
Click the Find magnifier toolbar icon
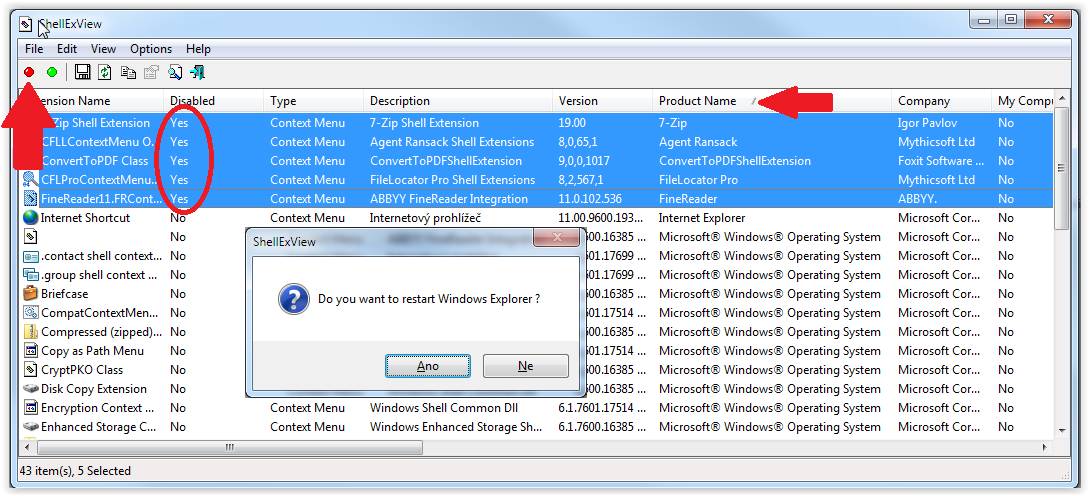click(175, 72)
